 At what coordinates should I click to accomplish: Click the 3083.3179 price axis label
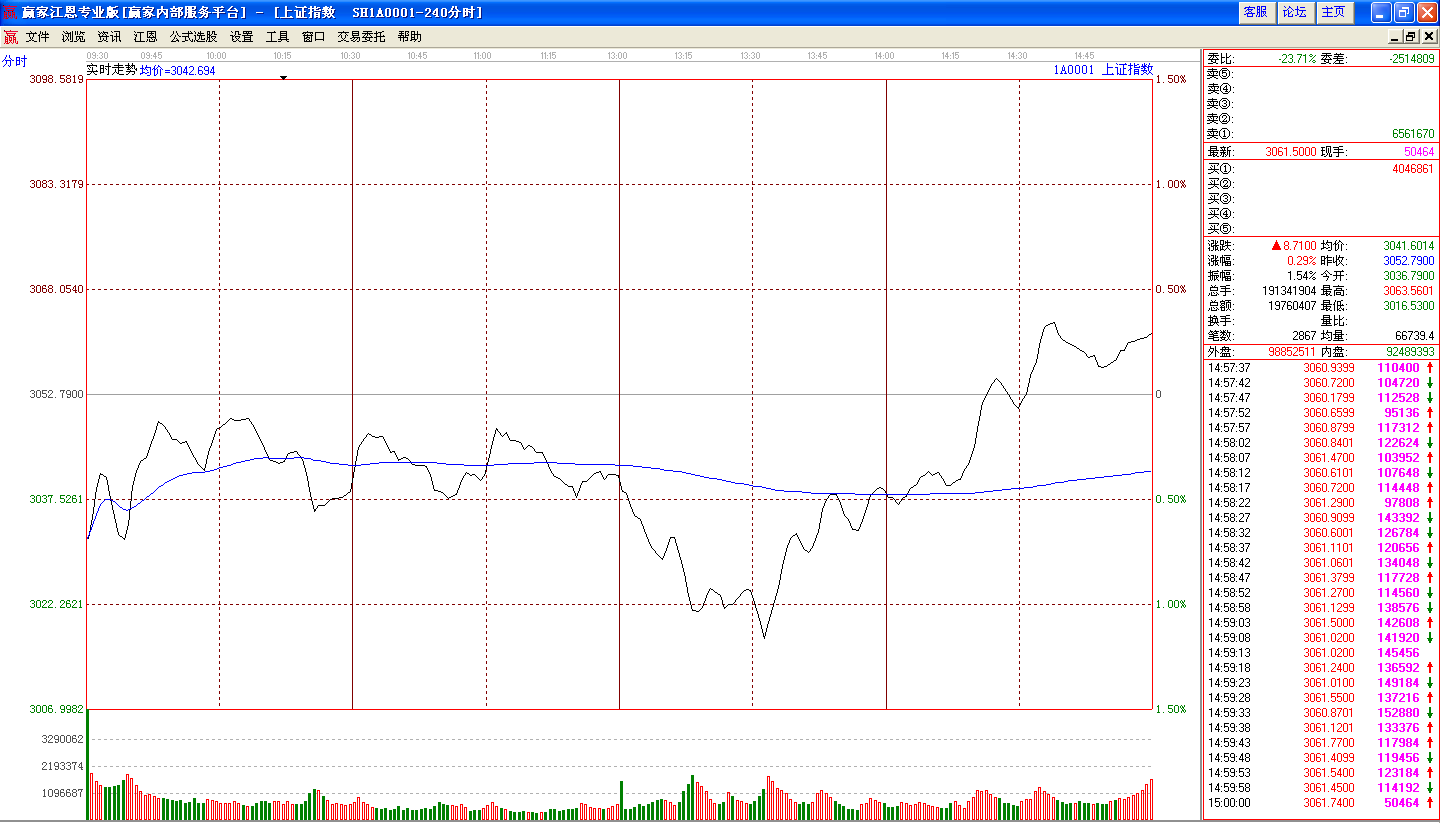[x=57, y=184]
